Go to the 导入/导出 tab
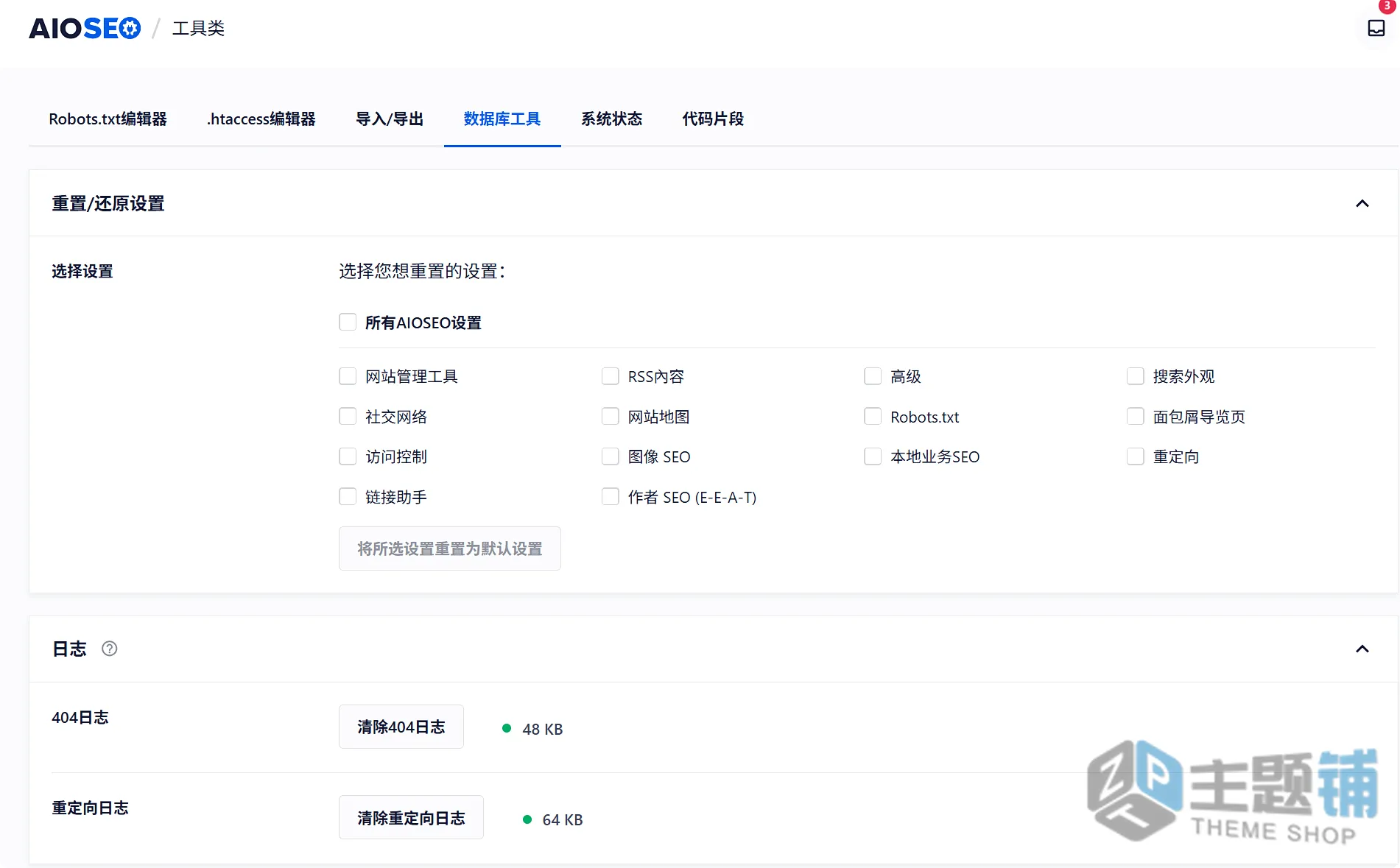 (389, 119)
